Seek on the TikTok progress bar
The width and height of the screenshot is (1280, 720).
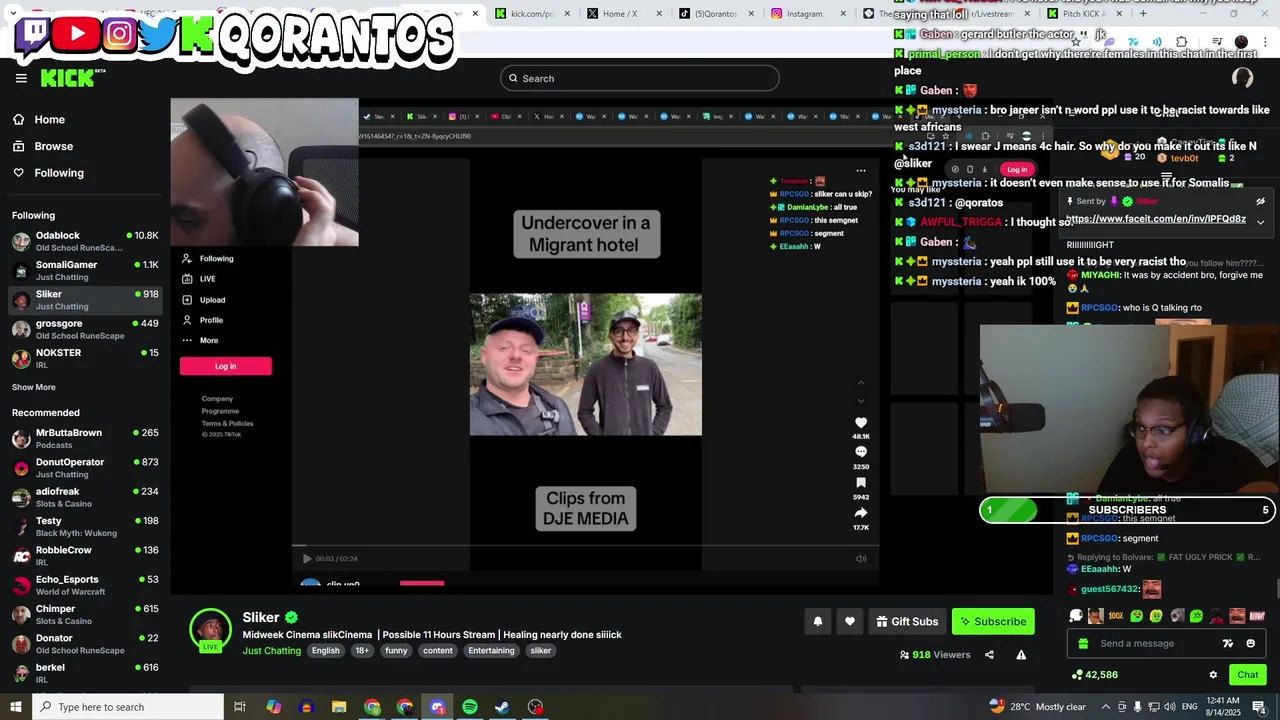[x=585, y=547]
